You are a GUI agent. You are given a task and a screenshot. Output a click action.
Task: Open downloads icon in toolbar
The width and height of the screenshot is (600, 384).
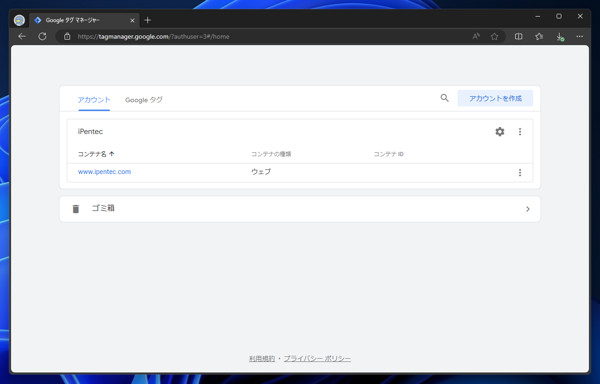tap(560, 37)
